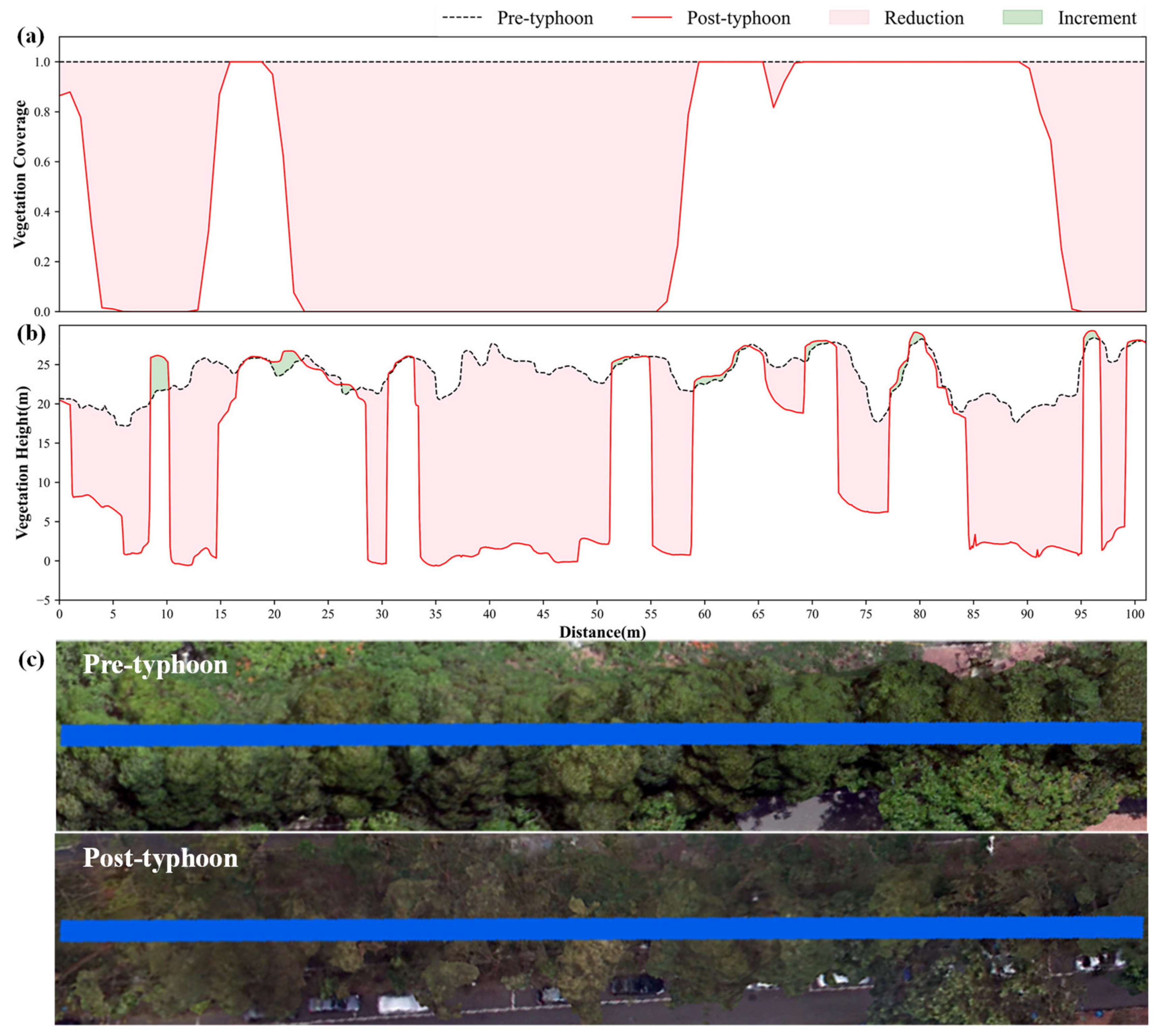Viewport: 1162px width, 1036px height.
Task: Click the white Post-typhoon image caption
Action: [160, 859]
